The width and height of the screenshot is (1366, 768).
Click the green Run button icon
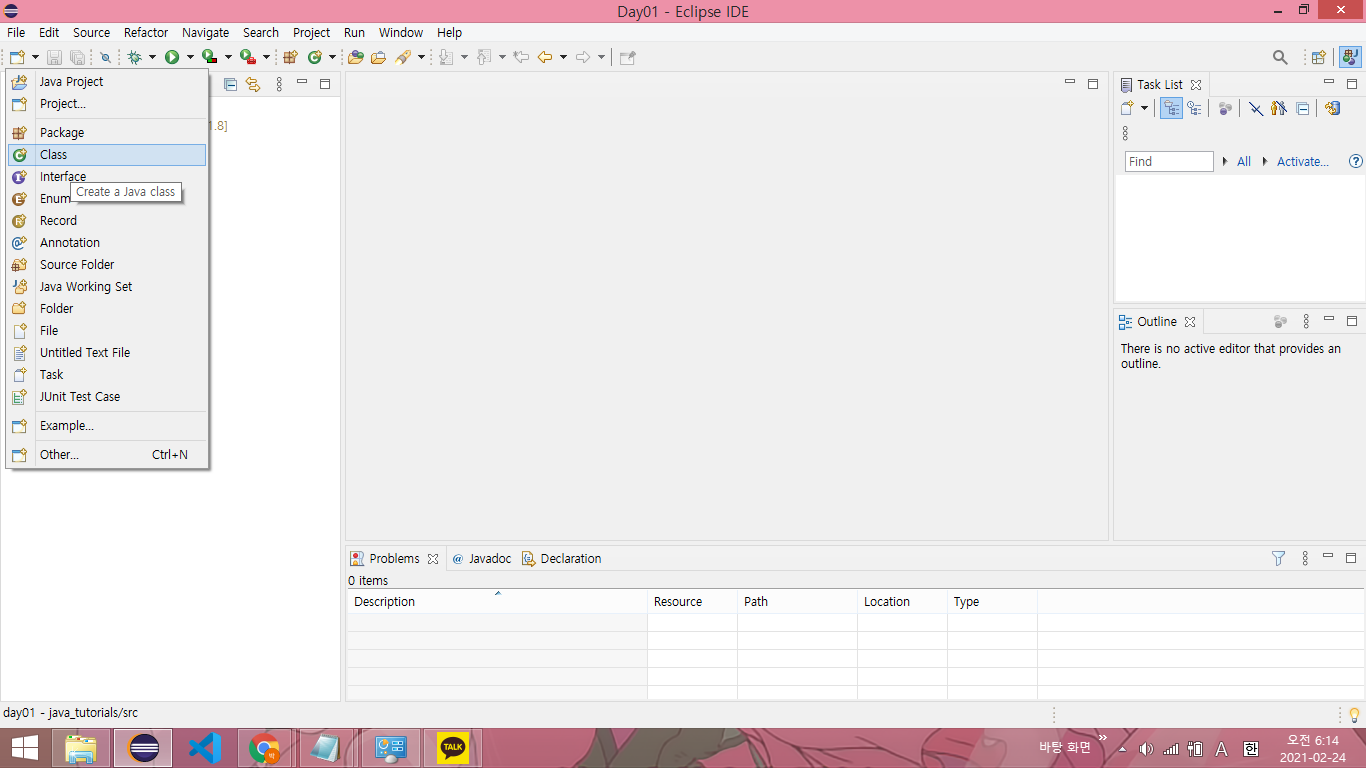tap(172, 57)
